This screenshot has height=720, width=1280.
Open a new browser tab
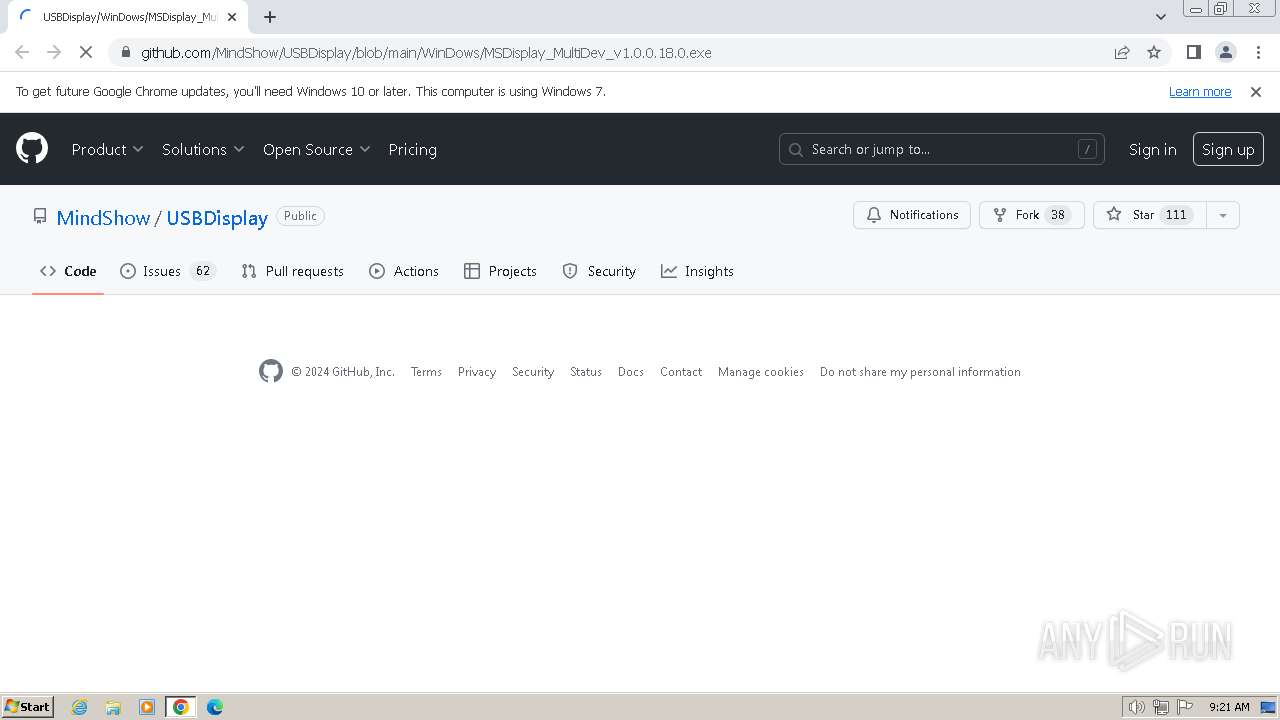click(270, 17)
